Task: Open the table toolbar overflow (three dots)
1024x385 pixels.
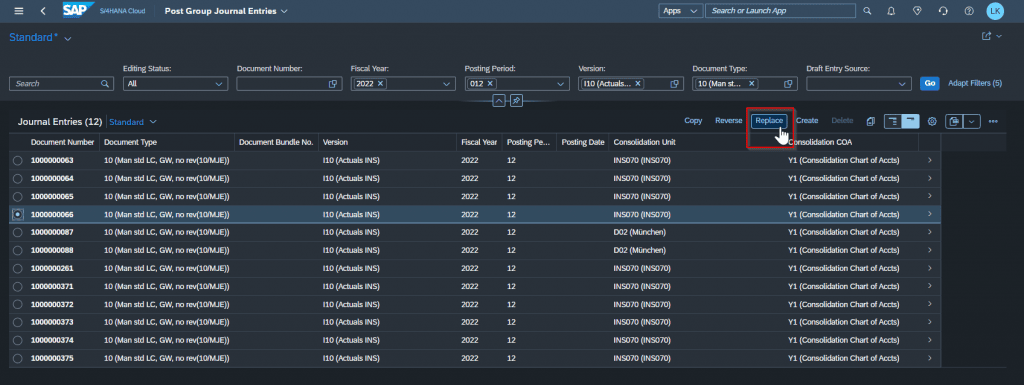Action: pyautogui.click(x=993, y=121)
